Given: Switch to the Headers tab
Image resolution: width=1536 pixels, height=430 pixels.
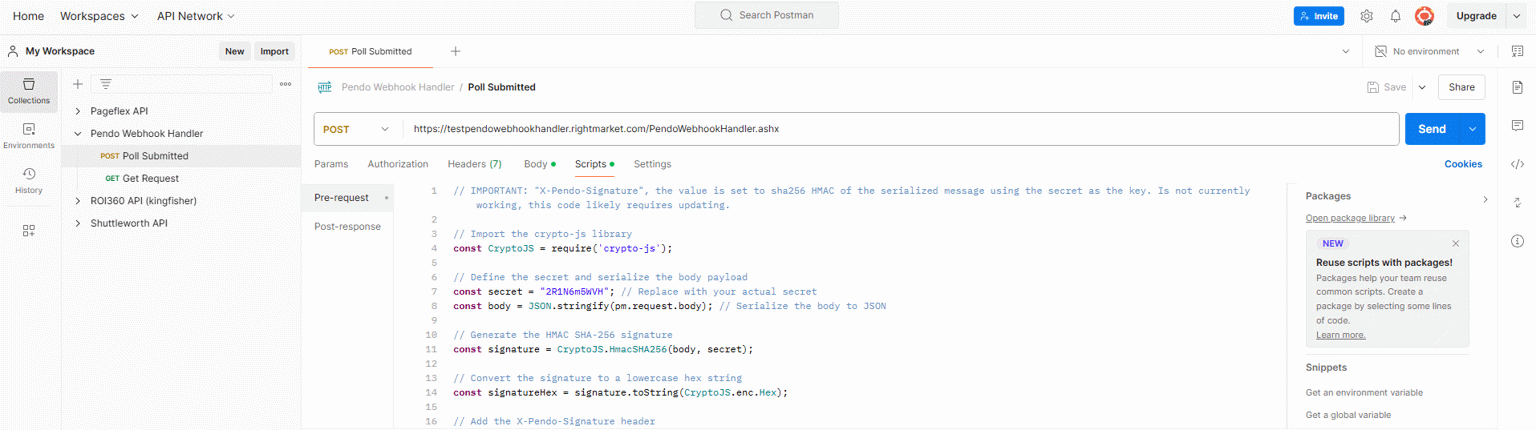Looking at the screenshot, I should (474, 164).
